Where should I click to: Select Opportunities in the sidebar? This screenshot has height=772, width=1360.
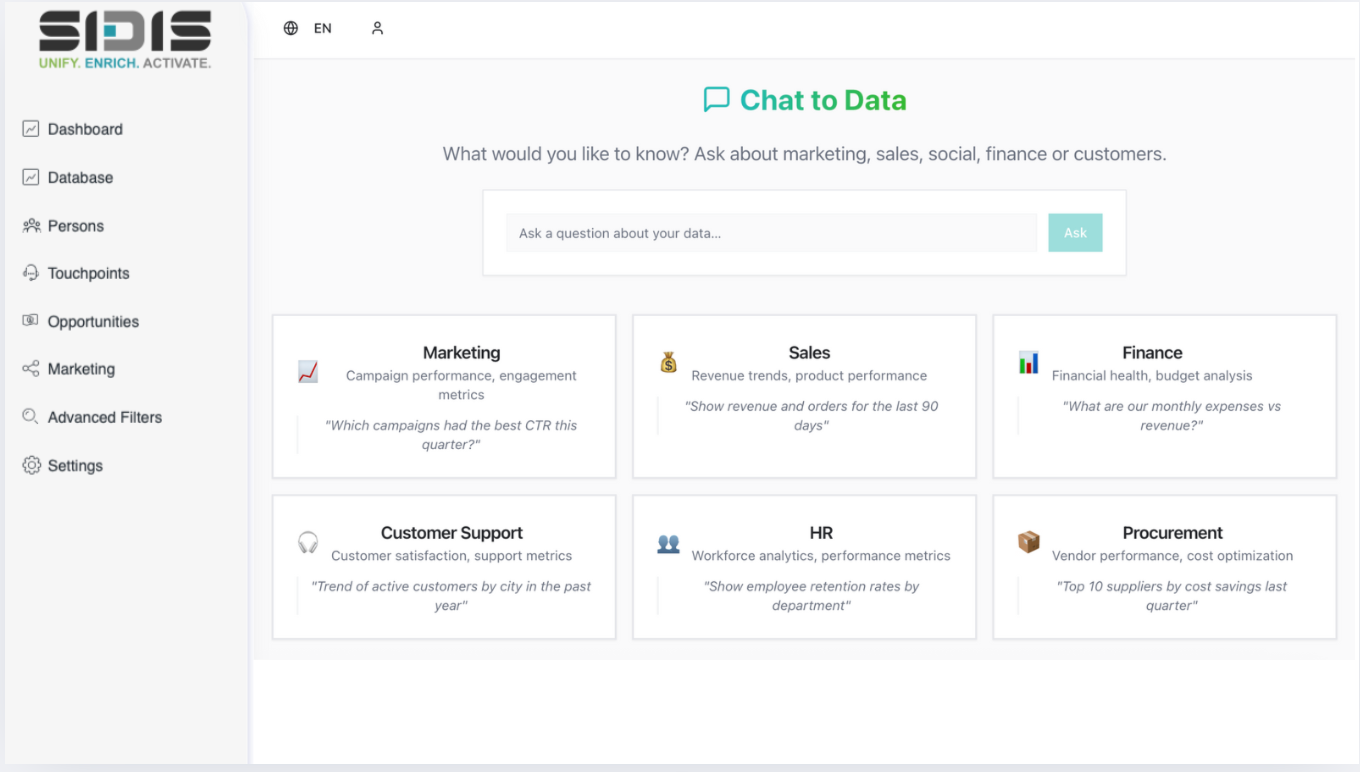click(x=93, y=321)
